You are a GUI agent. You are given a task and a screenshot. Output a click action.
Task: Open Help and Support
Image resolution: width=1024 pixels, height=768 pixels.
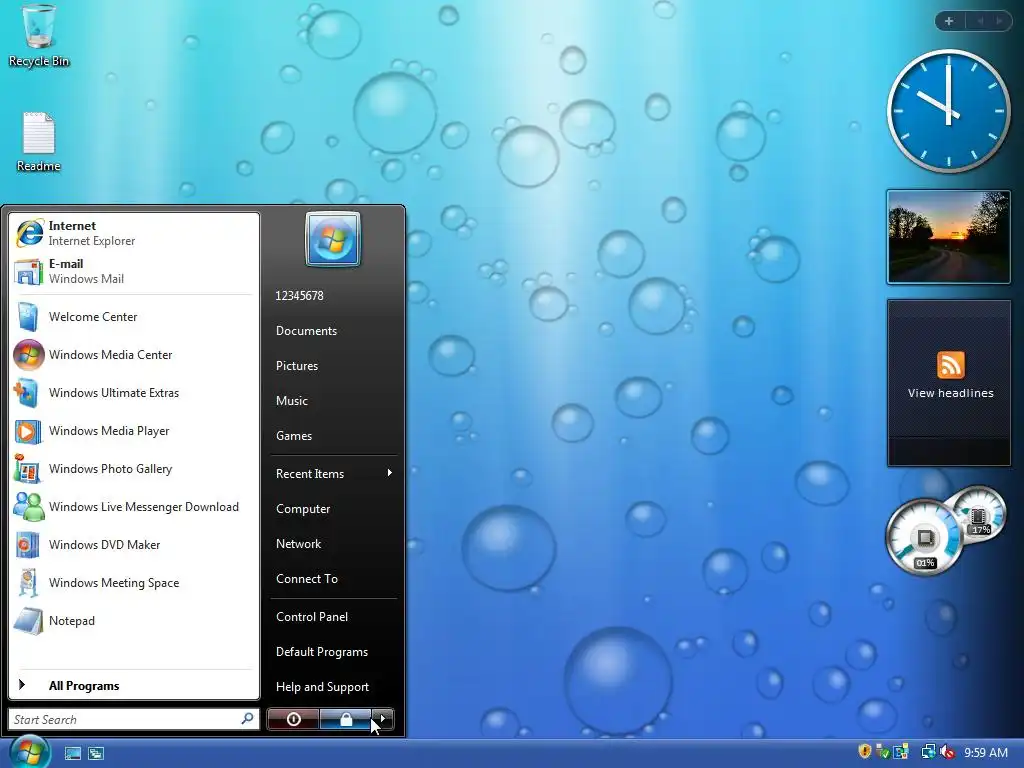tap(333, 686)
